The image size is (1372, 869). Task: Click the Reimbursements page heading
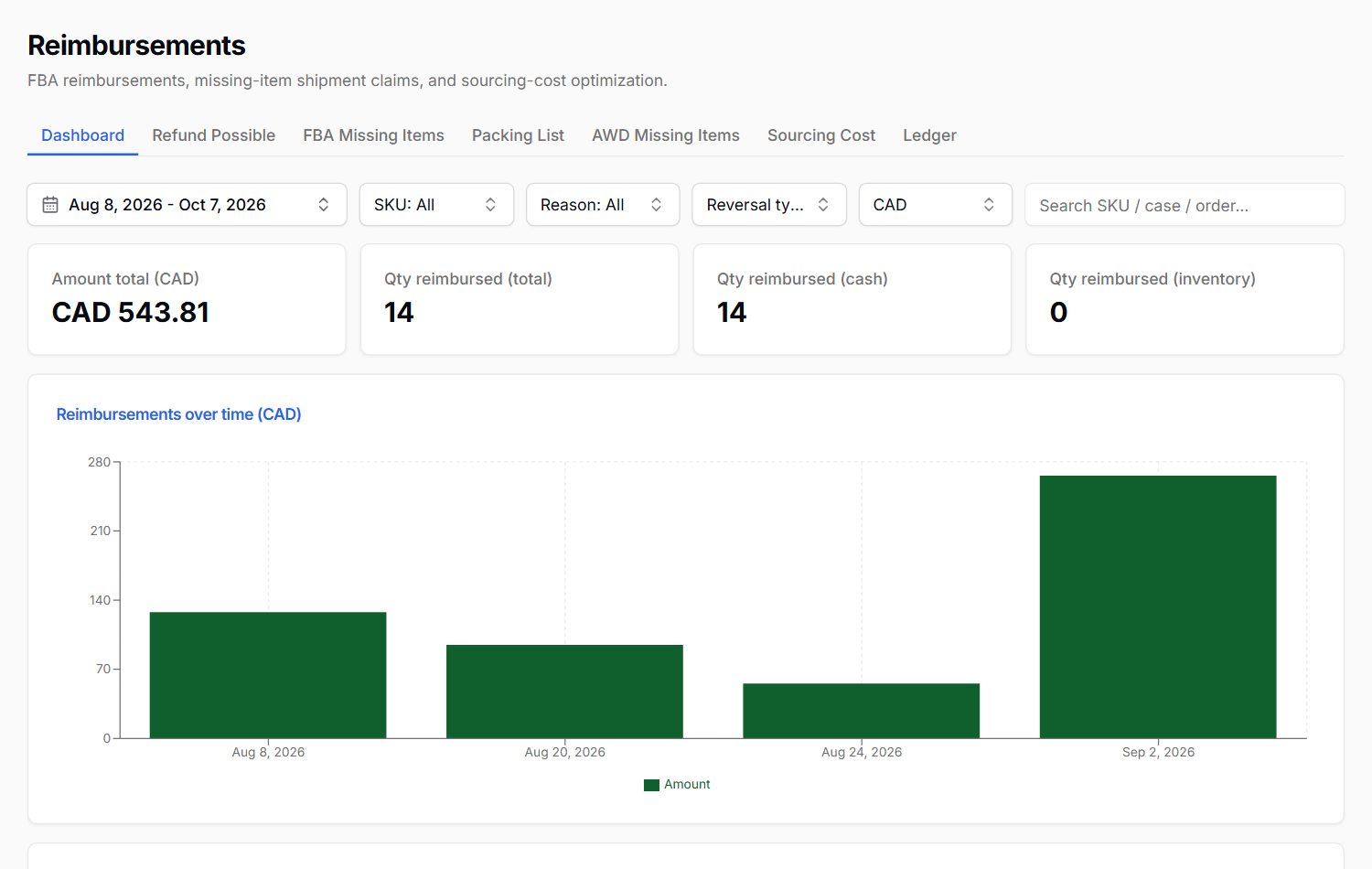click(x=136, y=45)
